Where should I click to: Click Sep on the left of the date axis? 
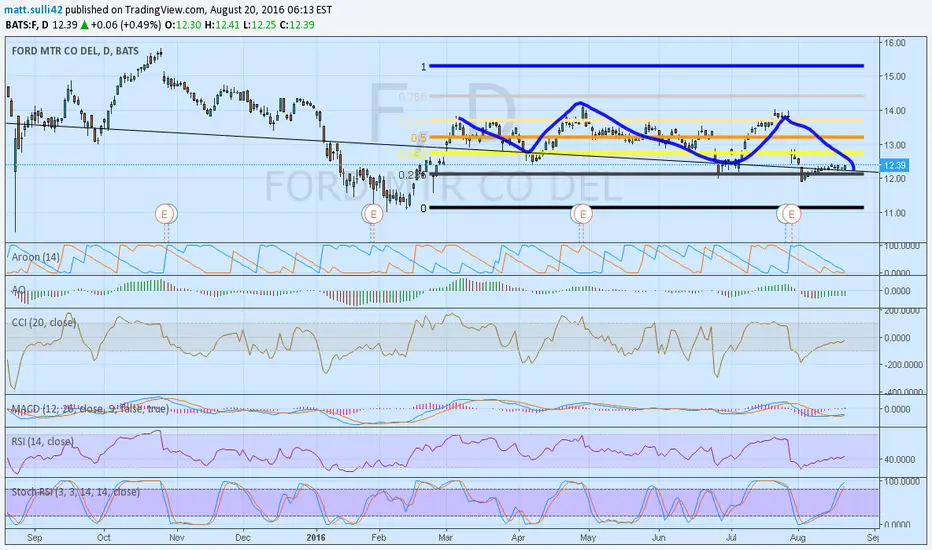(x=34, y=538)
